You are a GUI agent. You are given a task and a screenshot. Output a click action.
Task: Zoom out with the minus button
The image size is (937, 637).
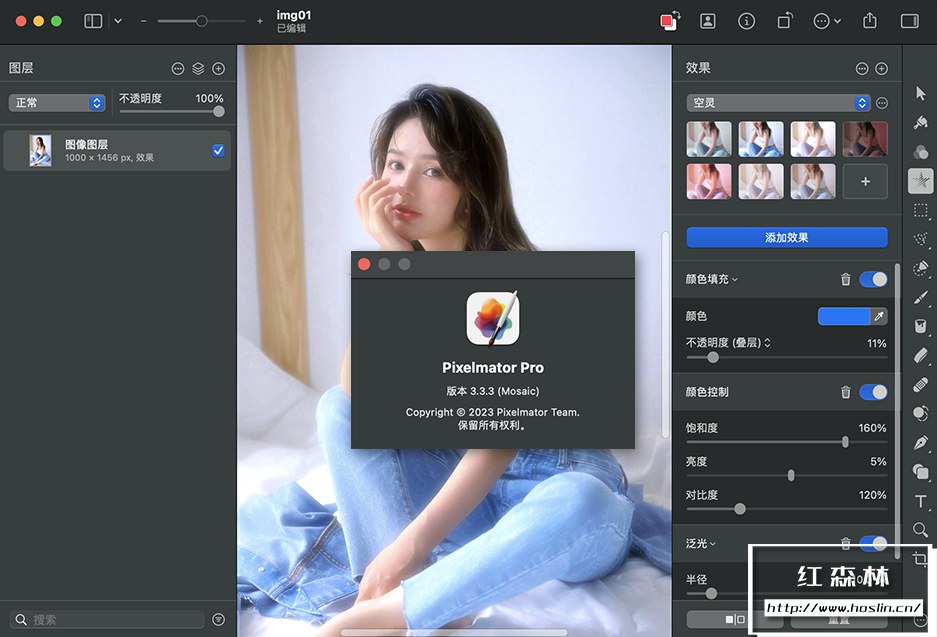(143, 21)
